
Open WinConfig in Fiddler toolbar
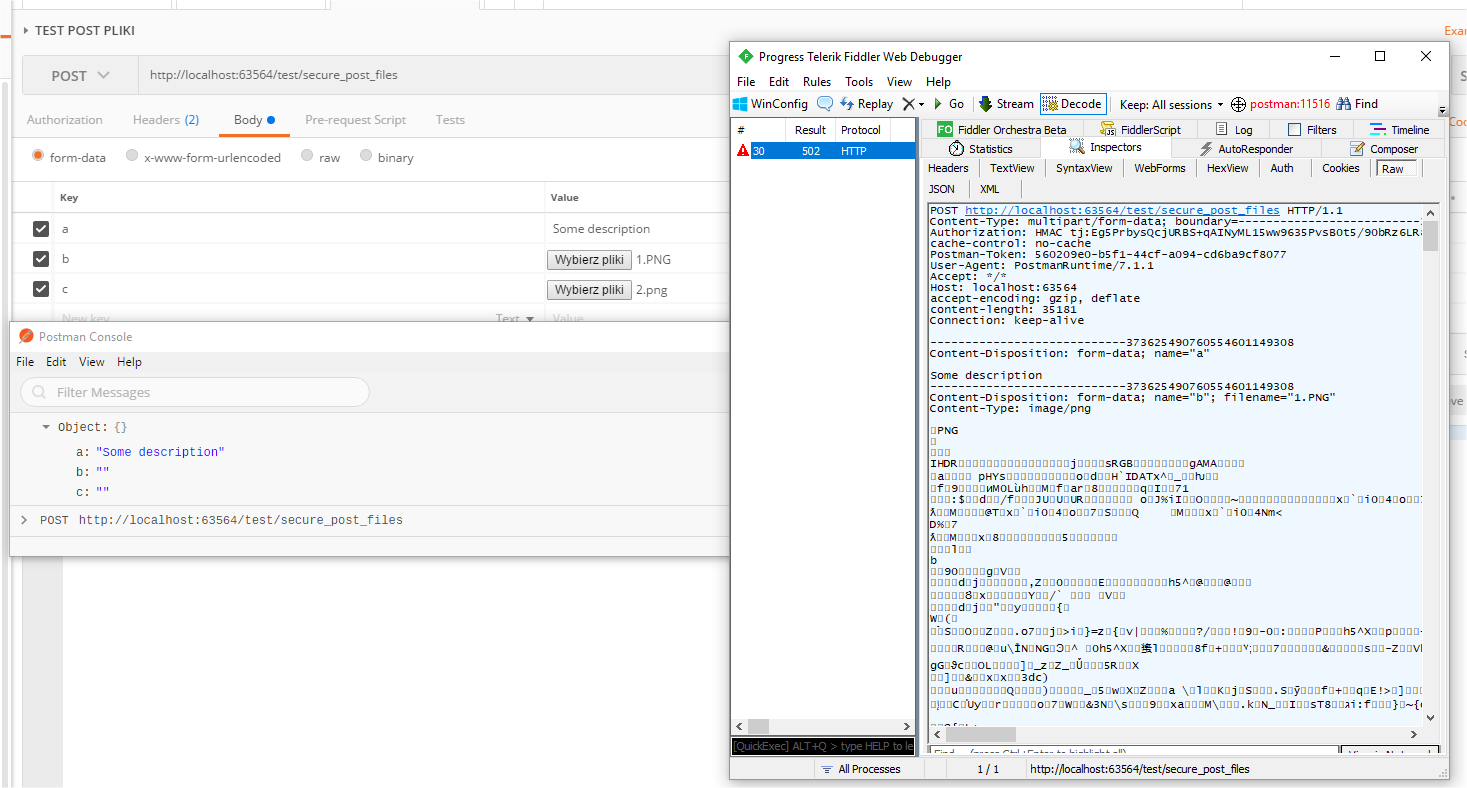click(x=770, y=103)
